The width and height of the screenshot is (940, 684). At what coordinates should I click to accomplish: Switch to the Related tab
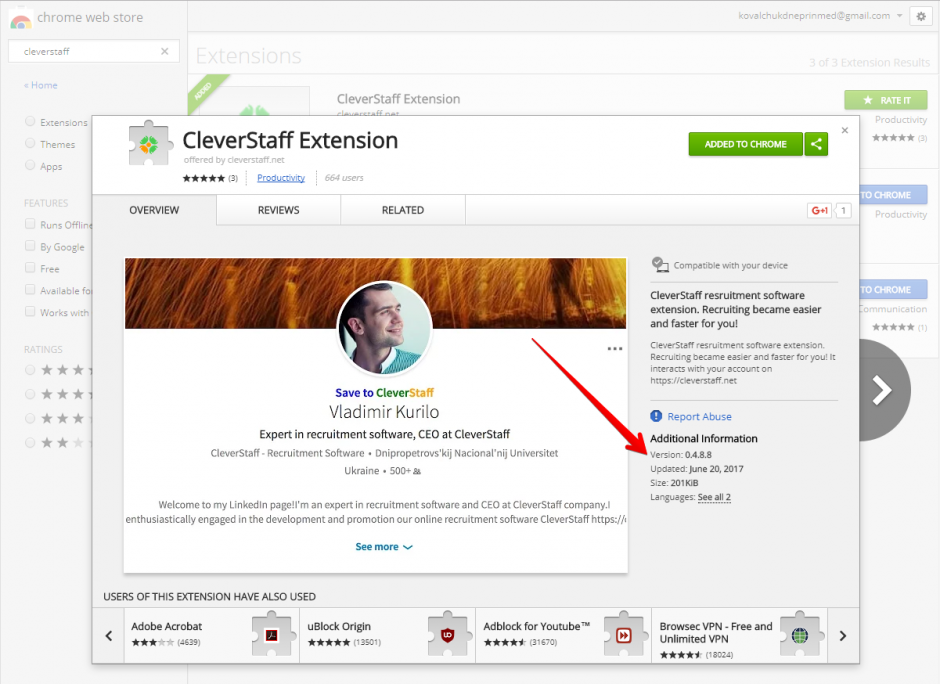pos(402,210)
